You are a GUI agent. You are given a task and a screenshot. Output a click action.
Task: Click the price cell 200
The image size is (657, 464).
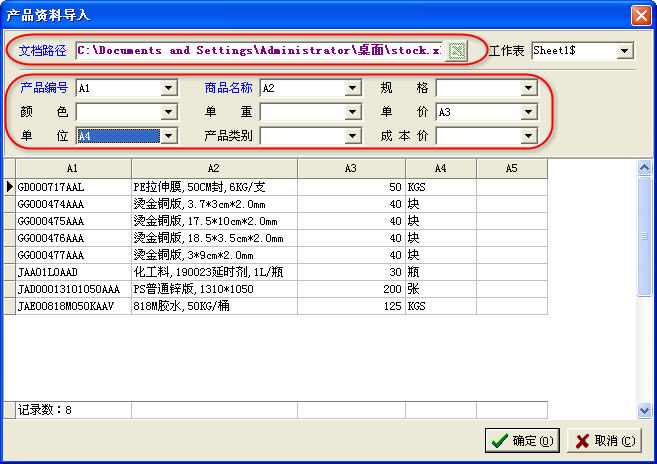352,289
